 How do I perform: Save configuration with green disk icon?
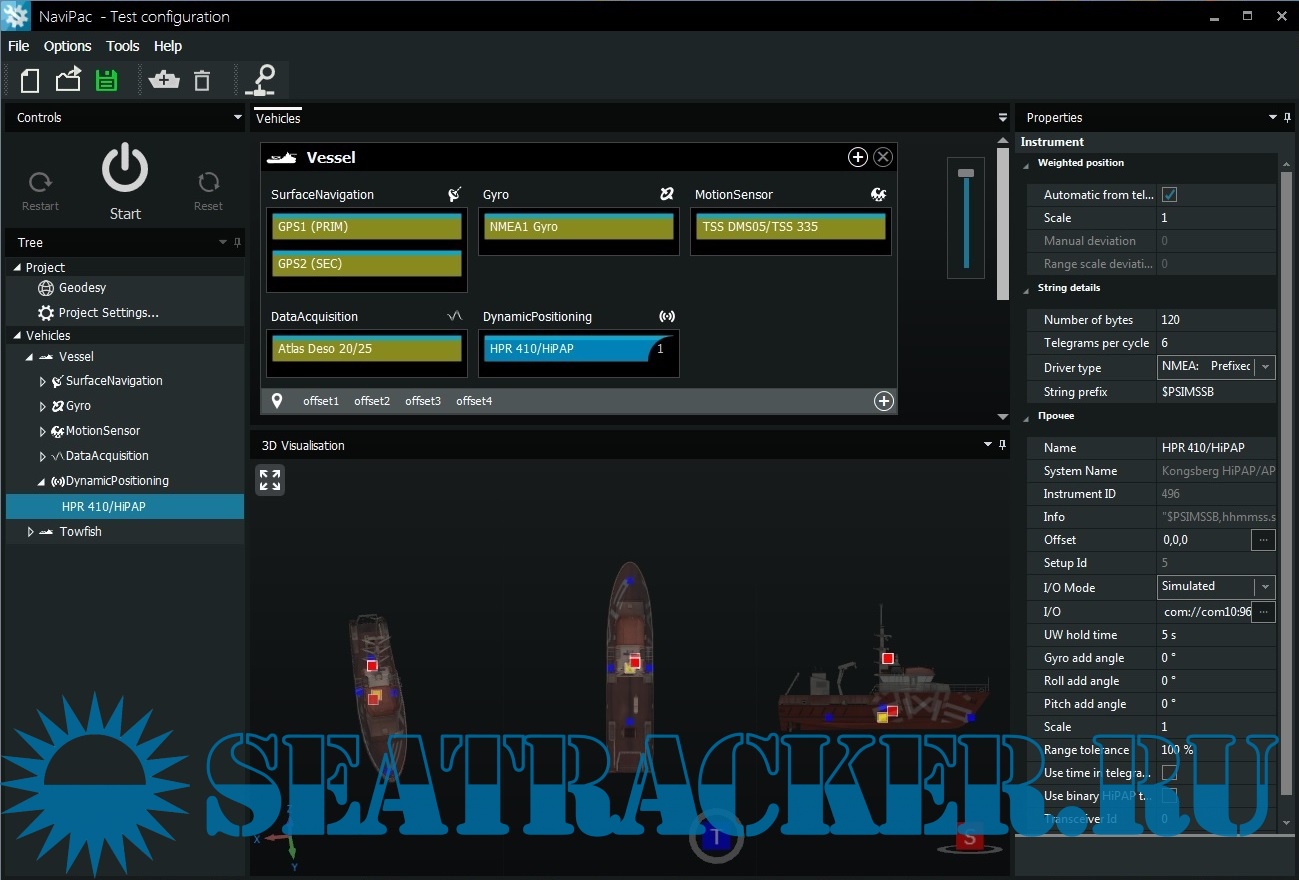[106, 81]
